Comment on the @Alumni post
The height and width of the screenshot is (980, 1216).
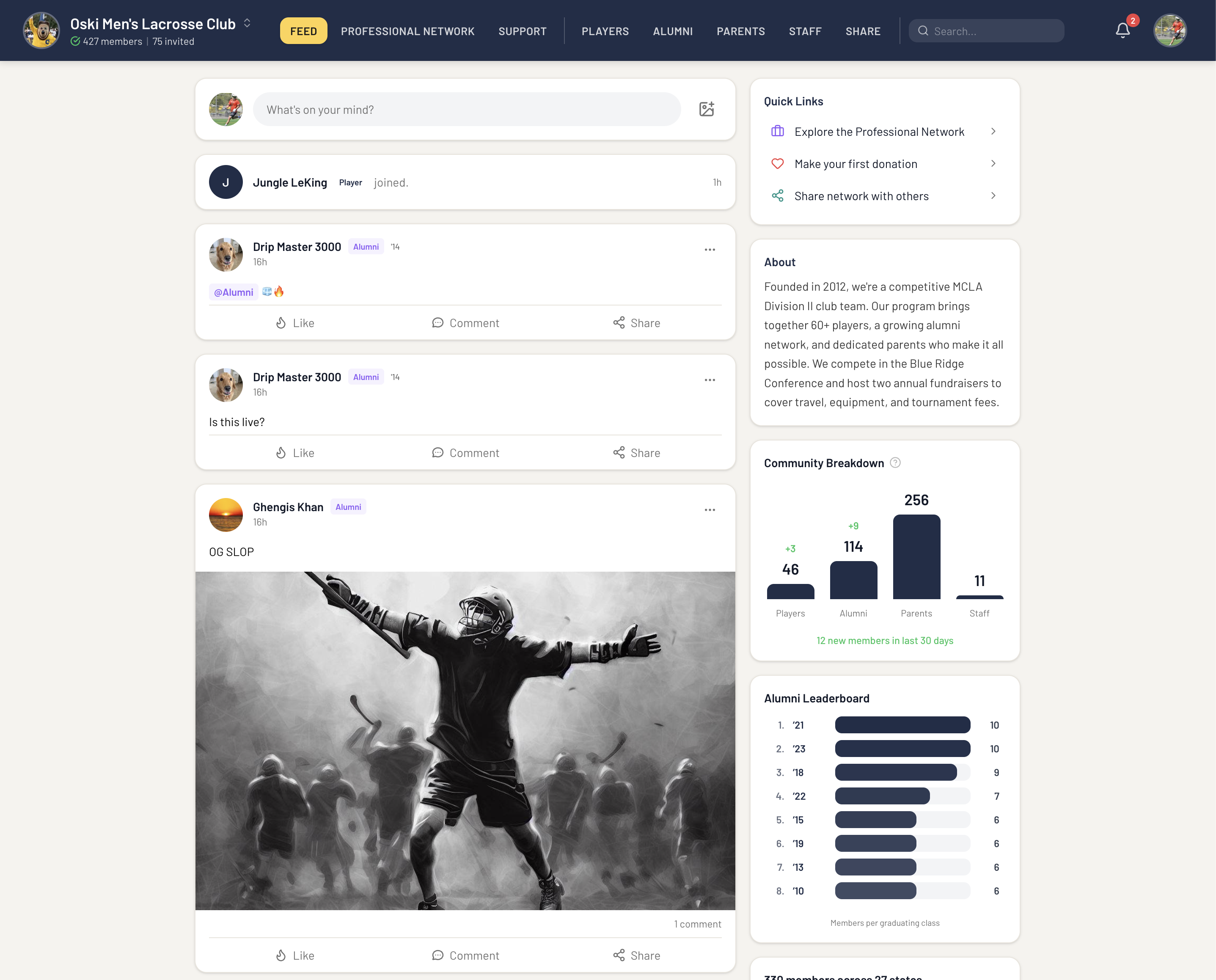pos(465,323)
